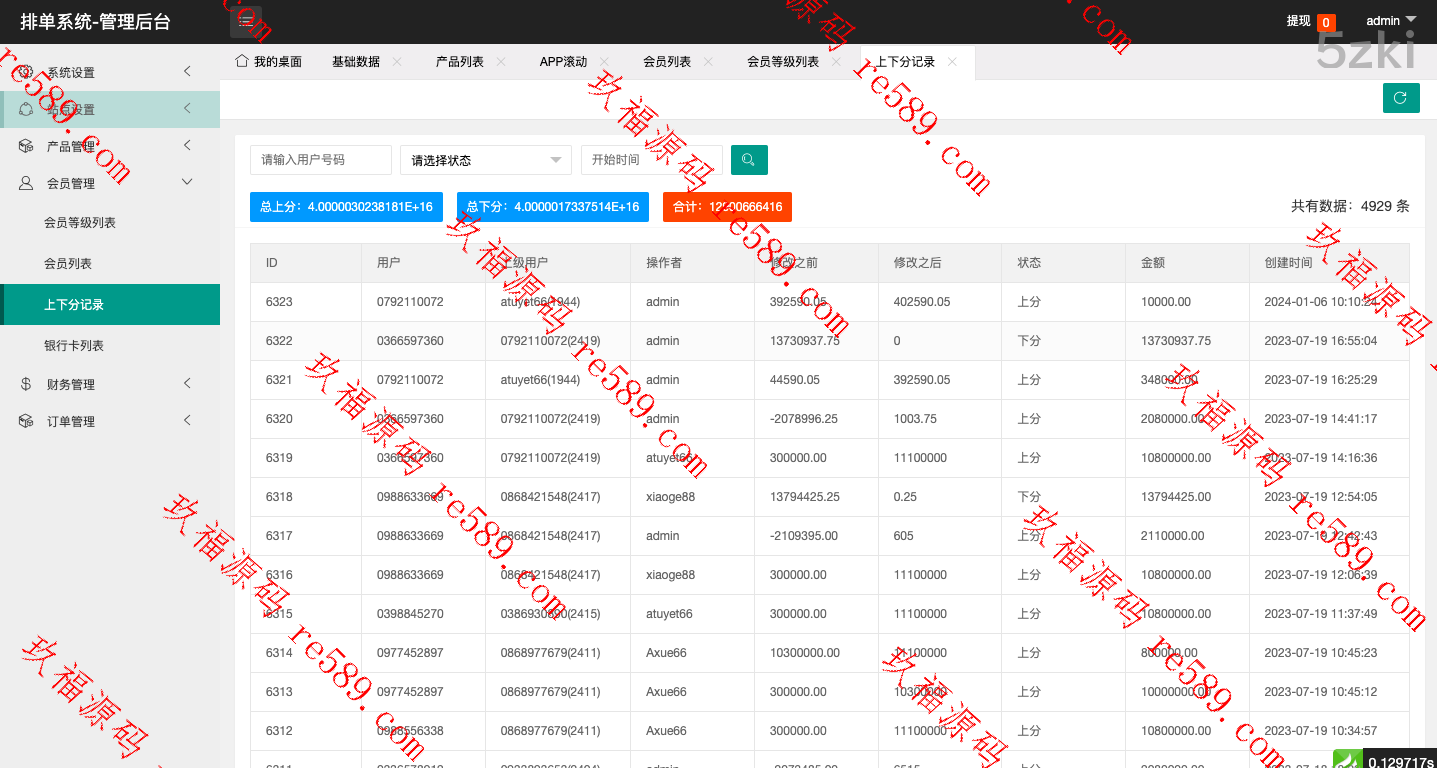Click the hamburger menu collapse icon
The height and width of the screenshot is (768, 1437).
point(246,21)
